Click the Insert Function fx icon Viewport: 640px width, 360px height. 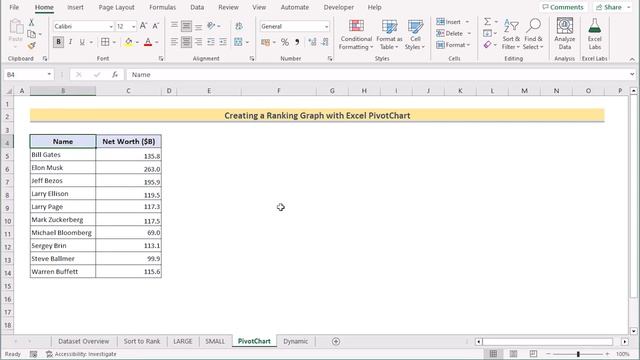pos(115,75)
